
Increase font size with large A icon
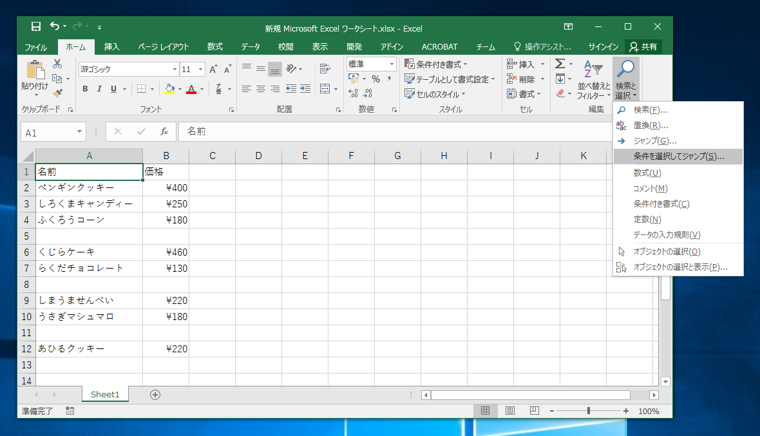[213, 69]
